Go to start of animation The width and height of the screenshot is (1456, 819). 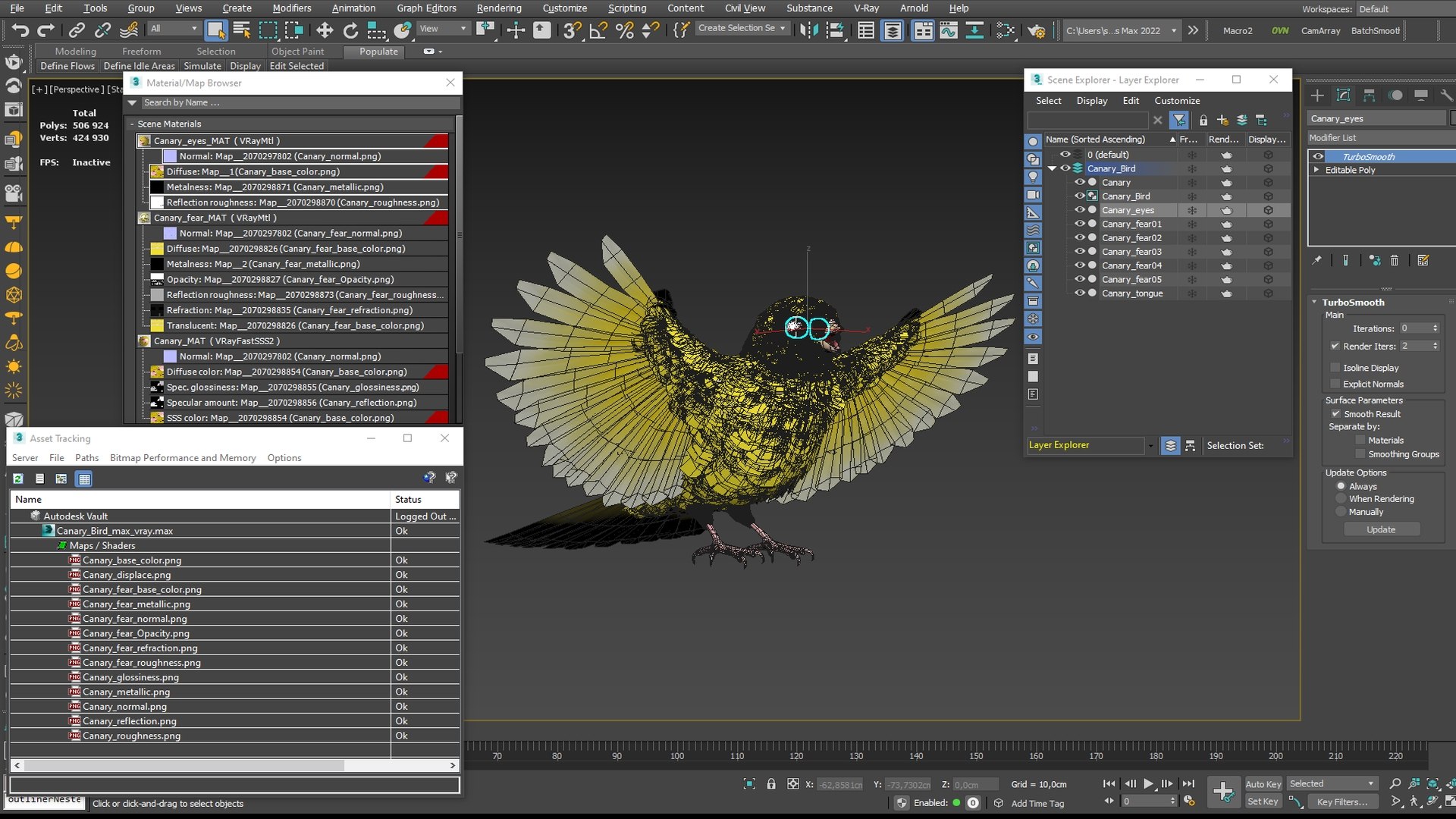[1109, 784]
